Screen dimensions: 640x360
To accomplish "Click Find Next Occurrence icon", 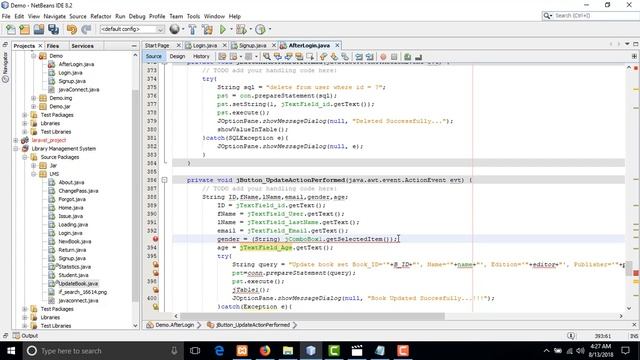I will click(289, 57).
